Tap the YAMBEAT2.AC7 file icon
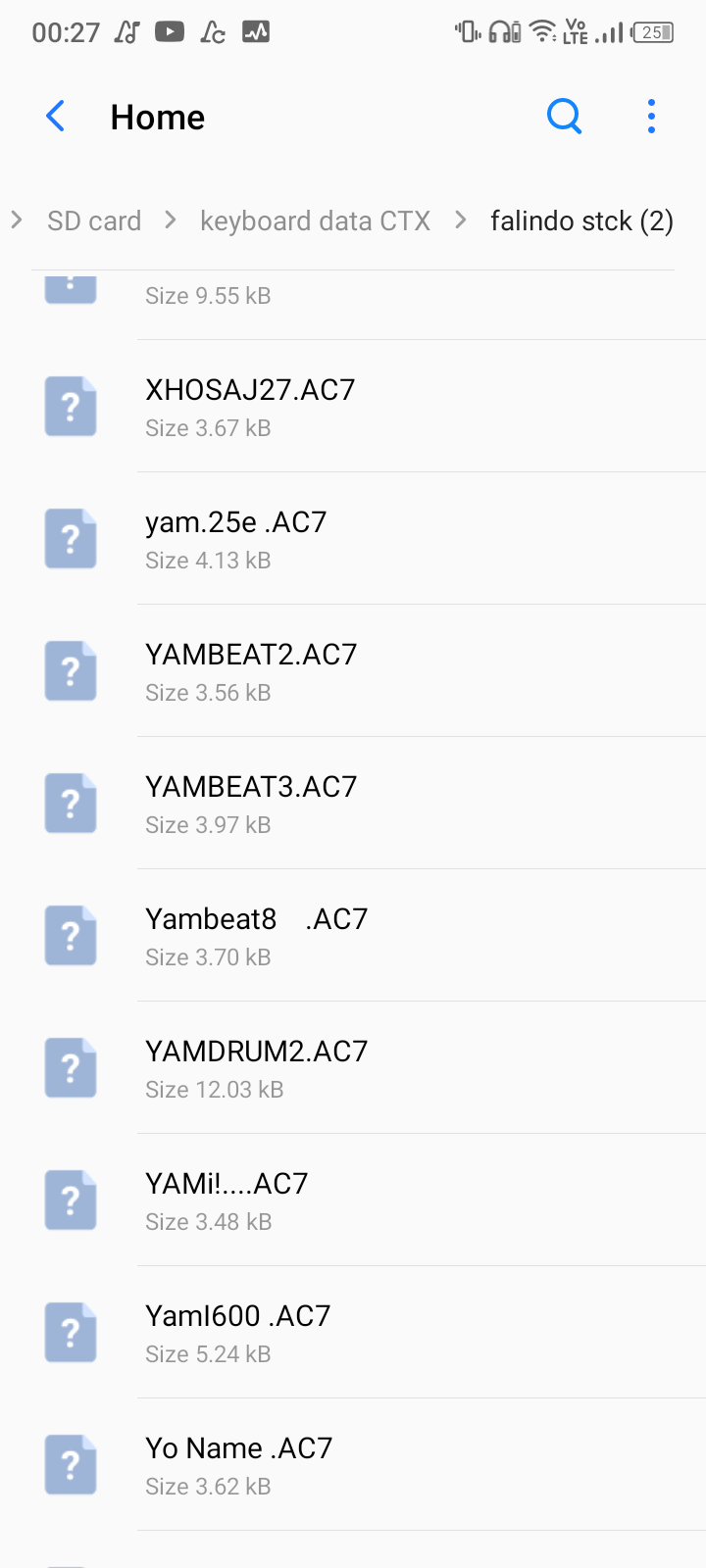Screen dimensions: 706x1568 click(x=71, y=671)
